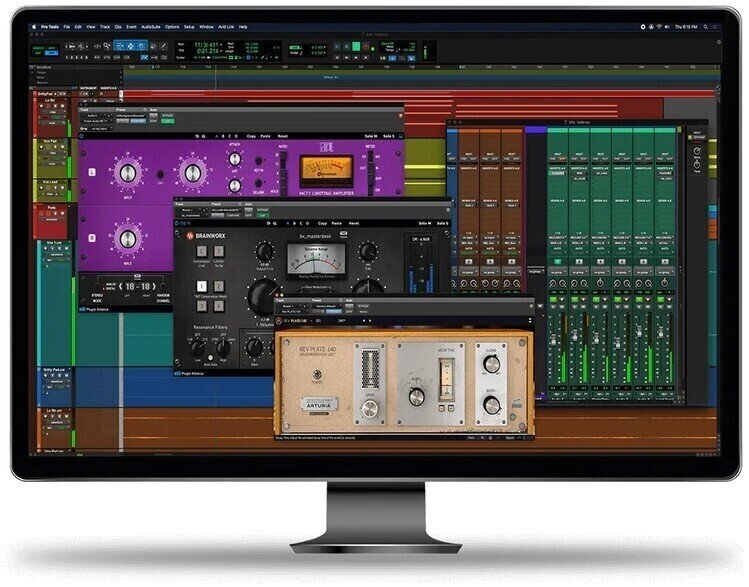
Task: Open the preset dropdown in the purple compressor header
Action: (130, 116)
